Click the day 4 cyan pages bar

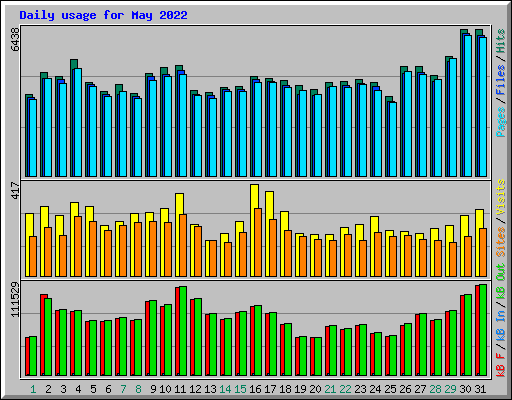tap(78, 123)
